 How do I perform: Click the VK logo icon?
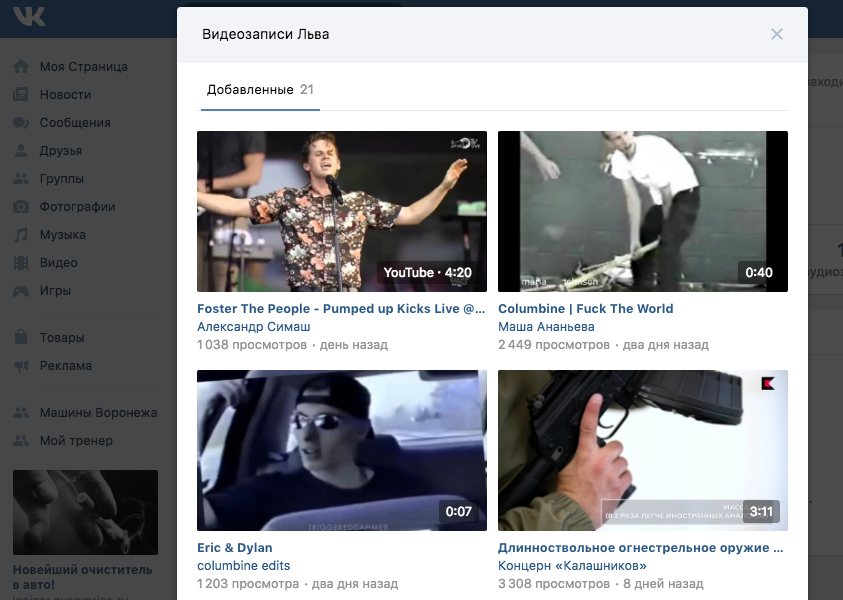(x=29, y=17)
